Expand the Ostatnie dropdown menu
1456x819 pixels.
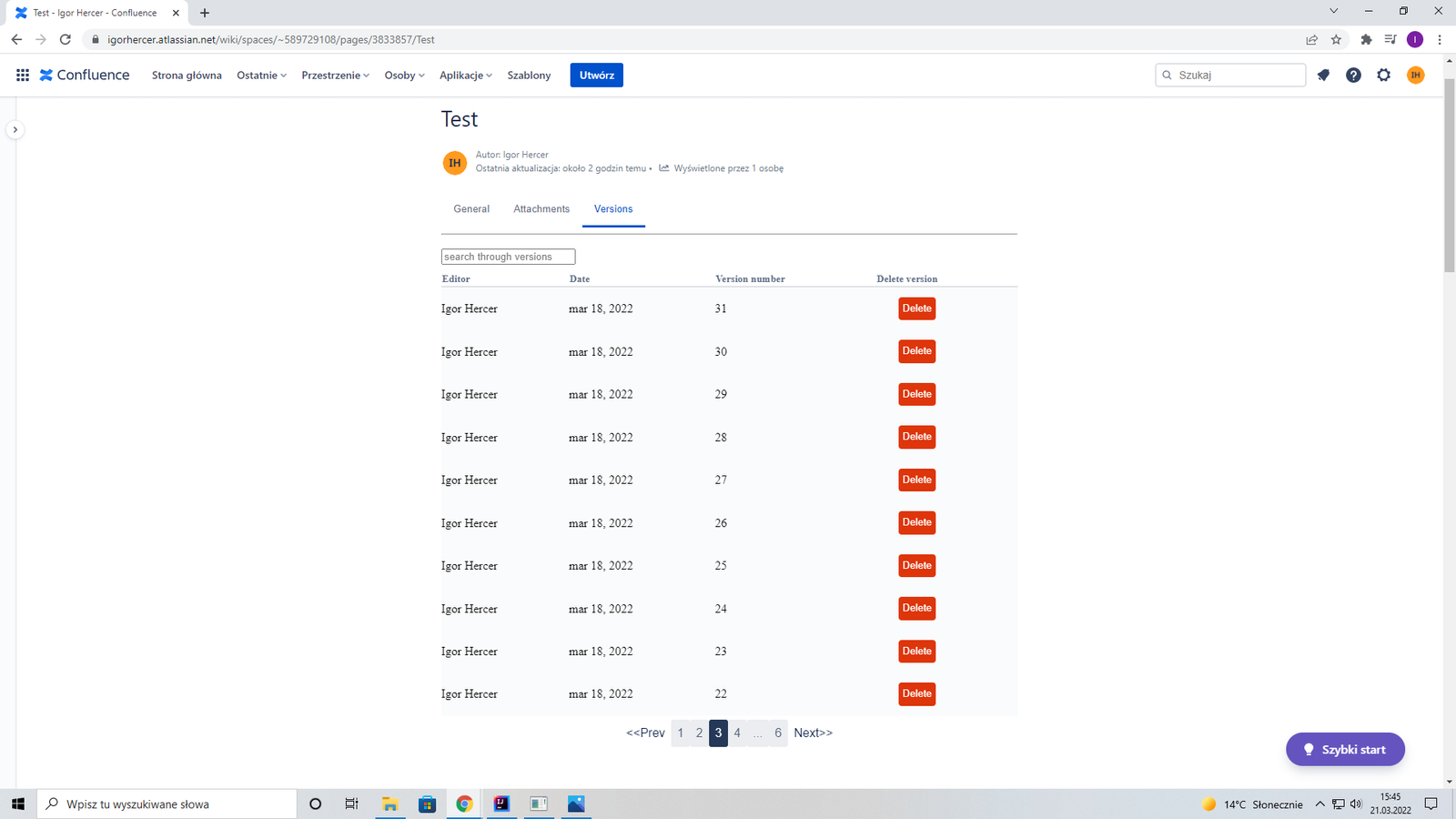261,76
